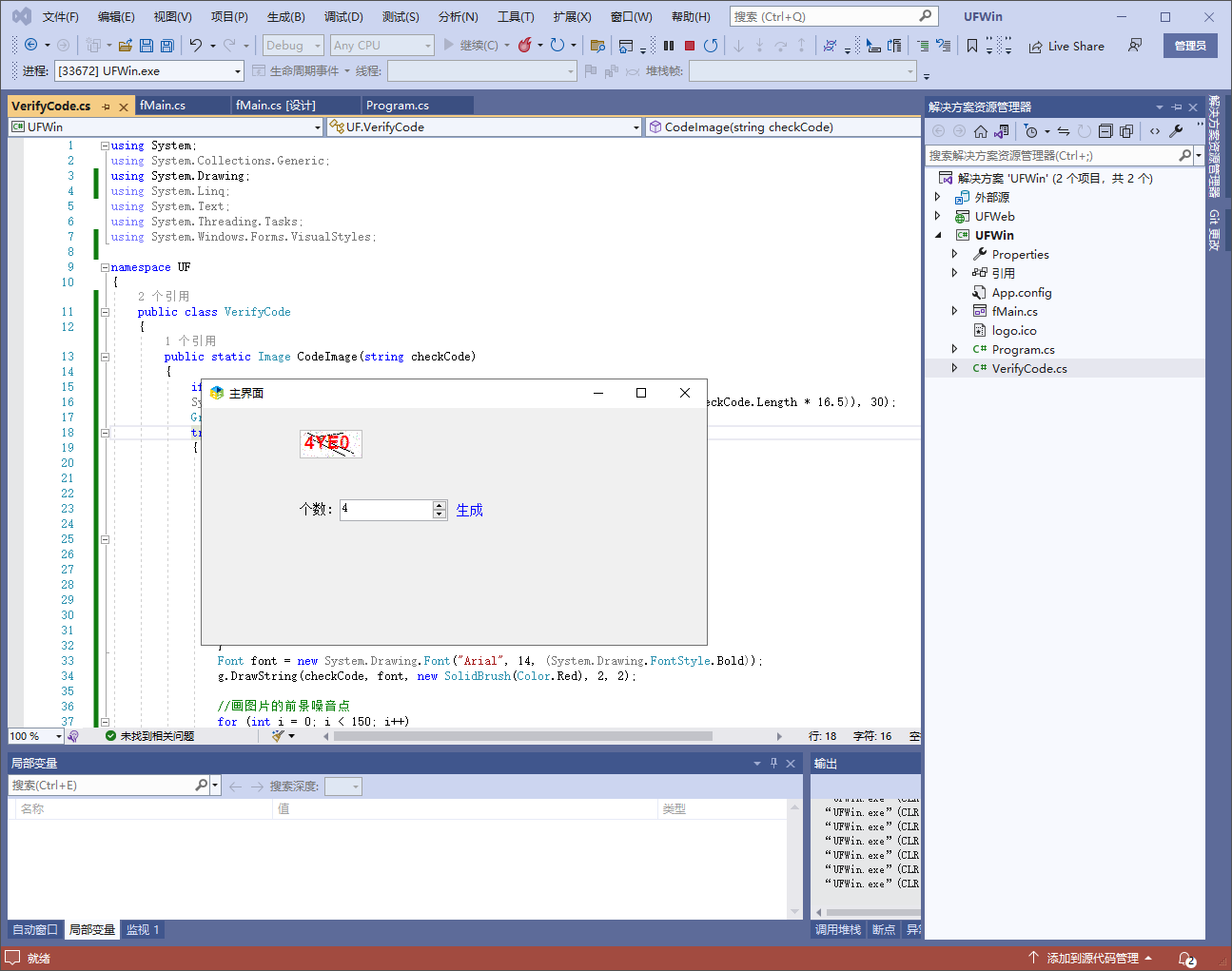Collapse the VerifyCode class code region
Image resolution: width=1232 pixels, height=971 pixels.
[x=105, y=312]
